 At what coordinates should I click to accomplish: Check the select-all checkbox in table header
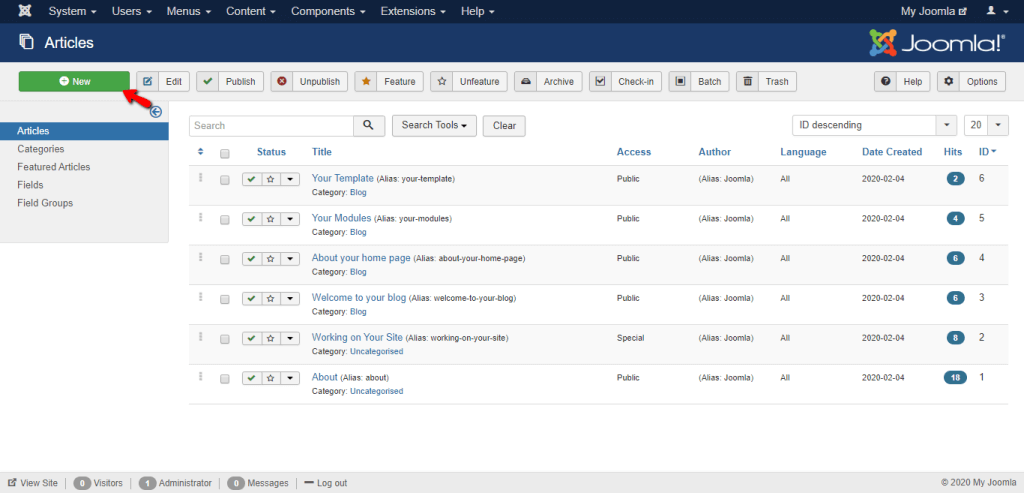coord(225,153)
